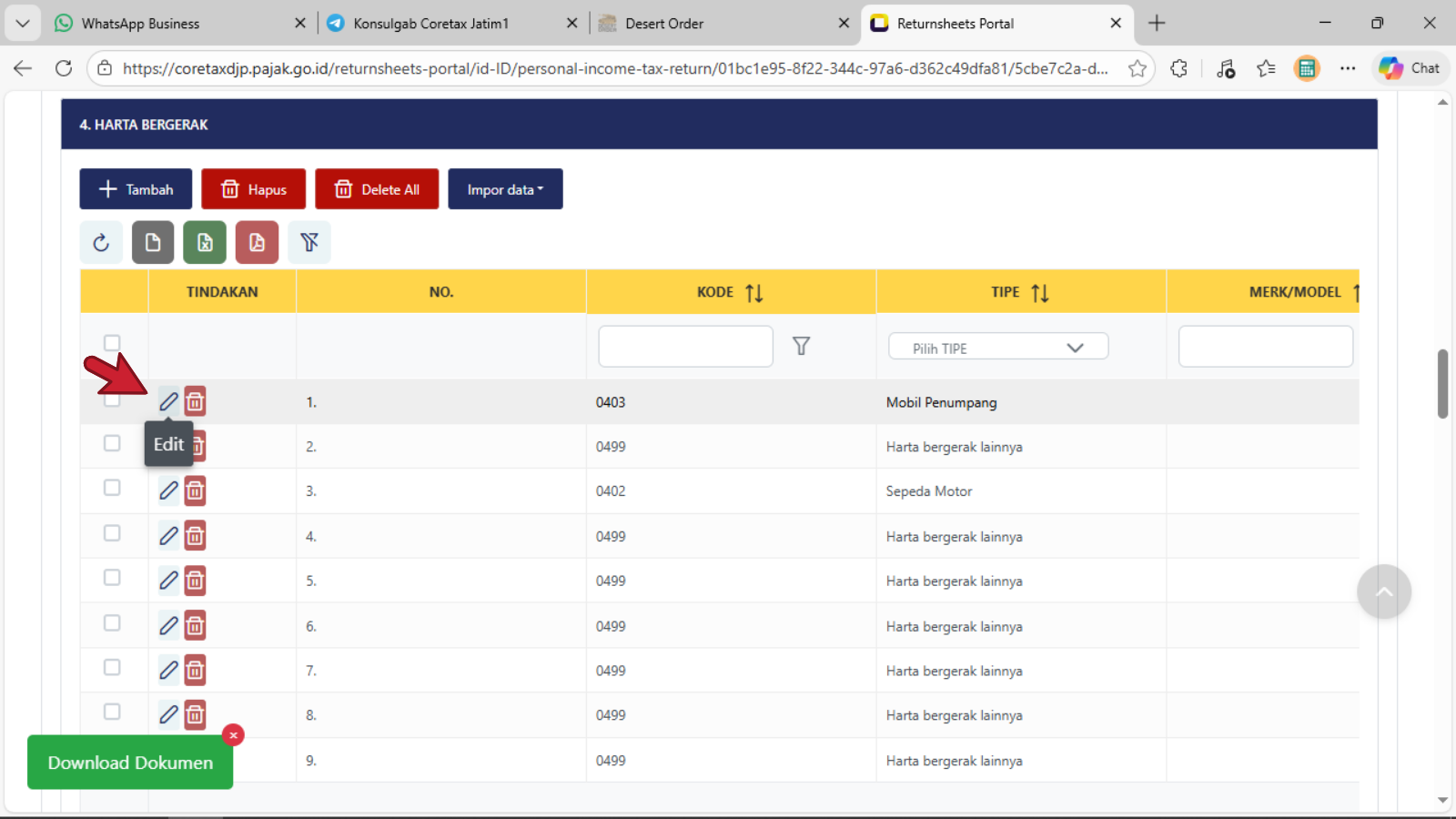Click the grey document export icon
The height and width of the screenshot is (819, 1456).
coord(153,242)
